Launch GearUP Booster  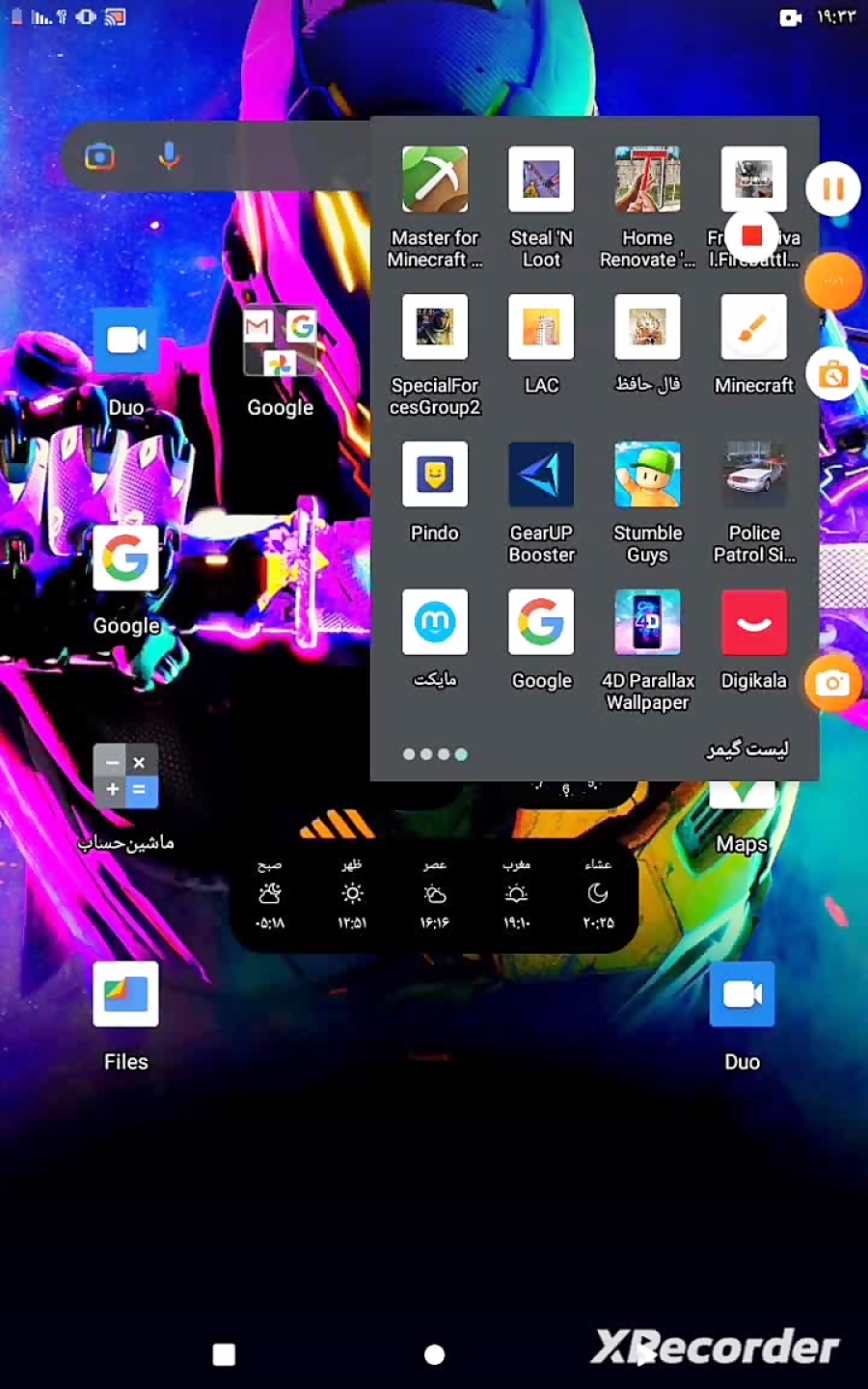click(541, 475)
